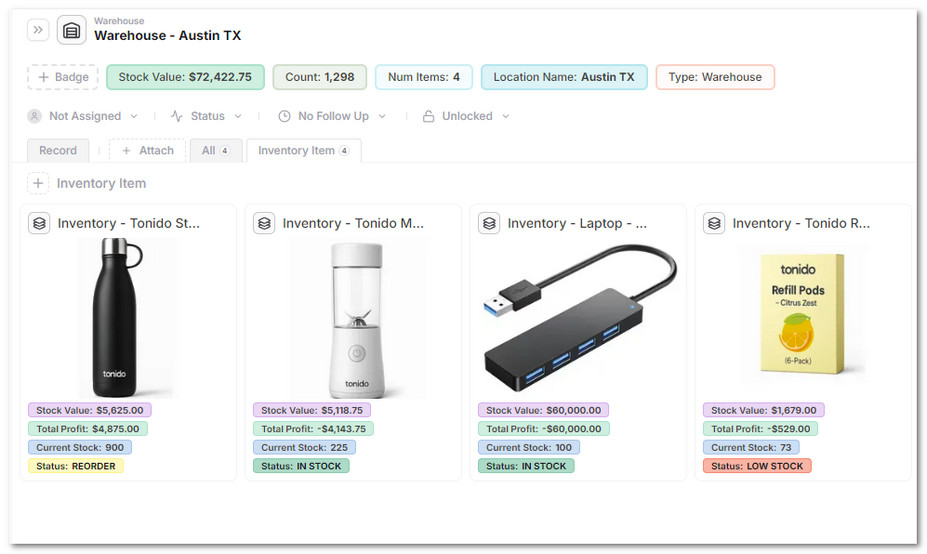
Task: Open Inventory - Laptop record title
Action: (x=577, y=223)
